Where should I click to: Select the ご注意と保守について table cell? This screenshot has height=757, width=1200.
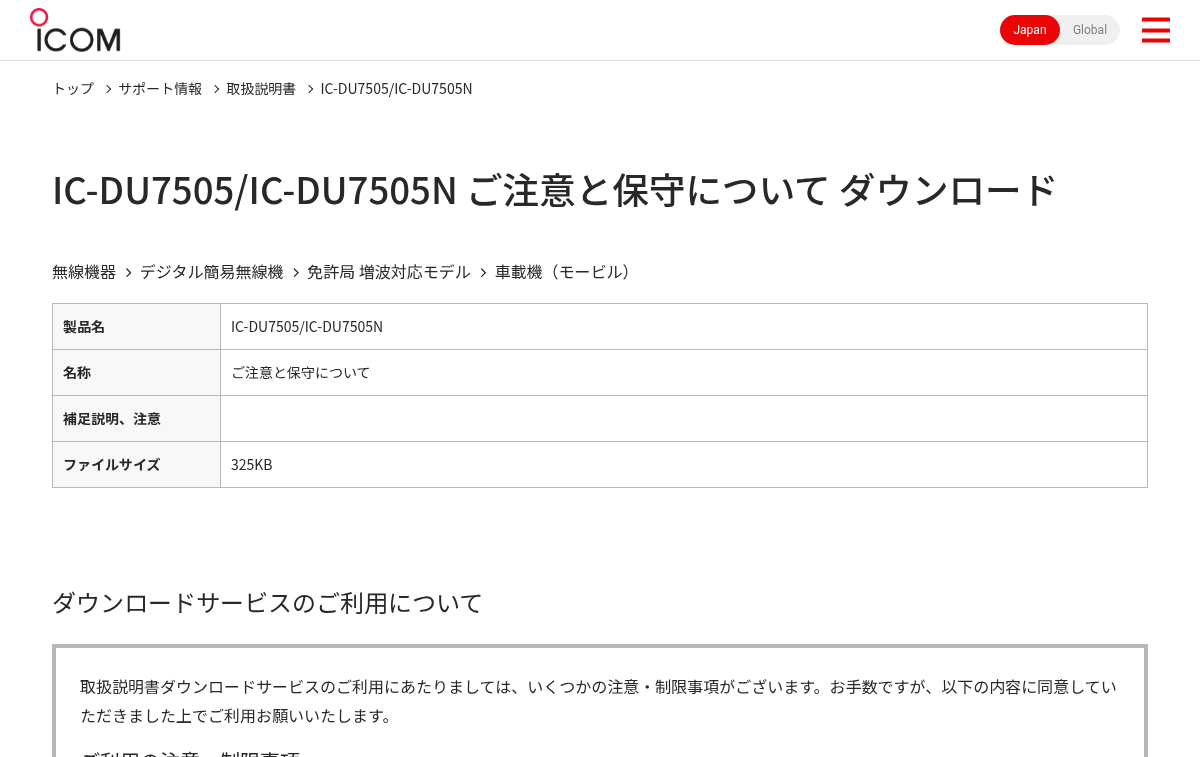click(684, 373)
